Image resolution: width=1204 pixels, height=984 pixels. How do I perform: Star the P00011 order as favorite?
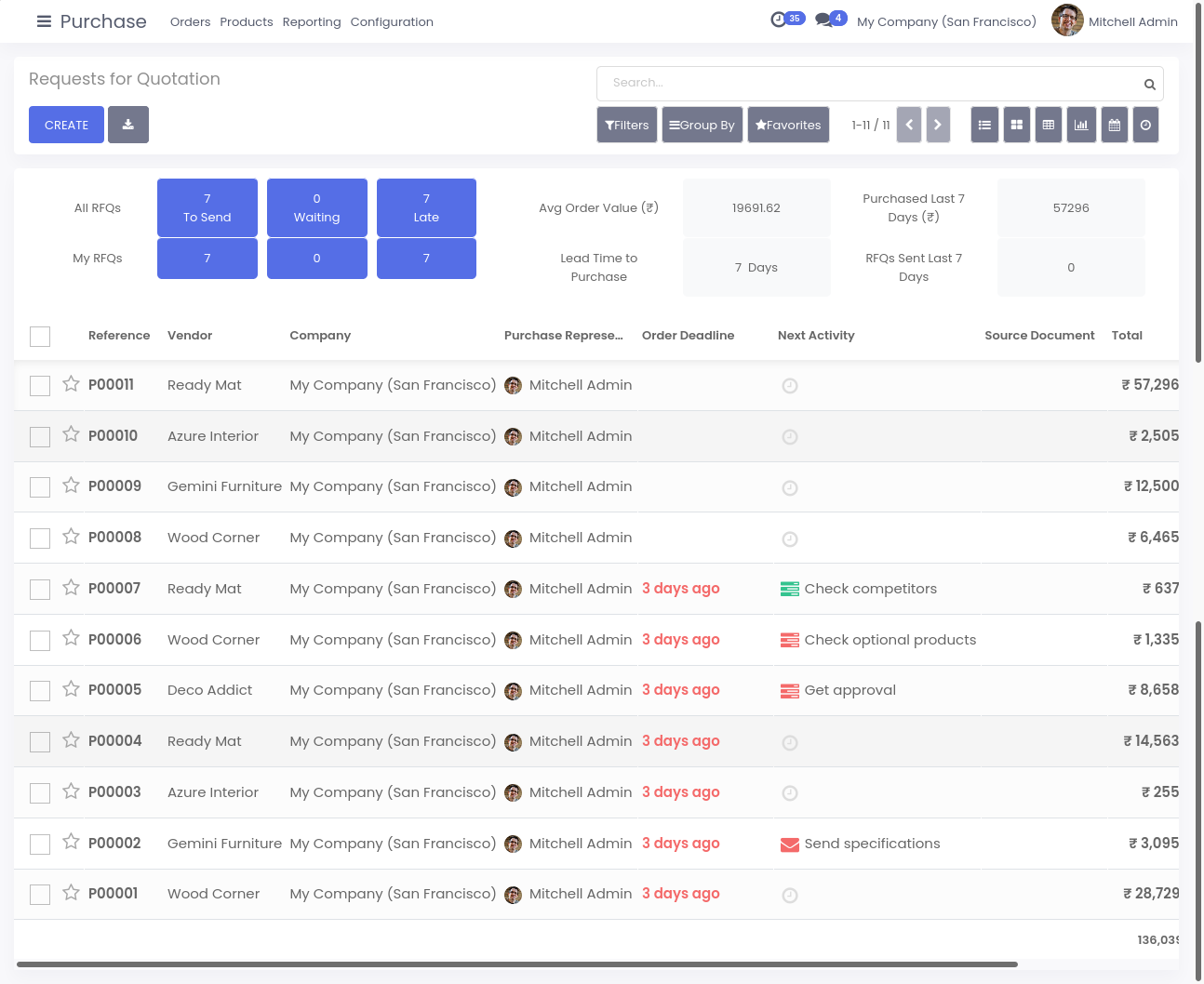[71, 384]
